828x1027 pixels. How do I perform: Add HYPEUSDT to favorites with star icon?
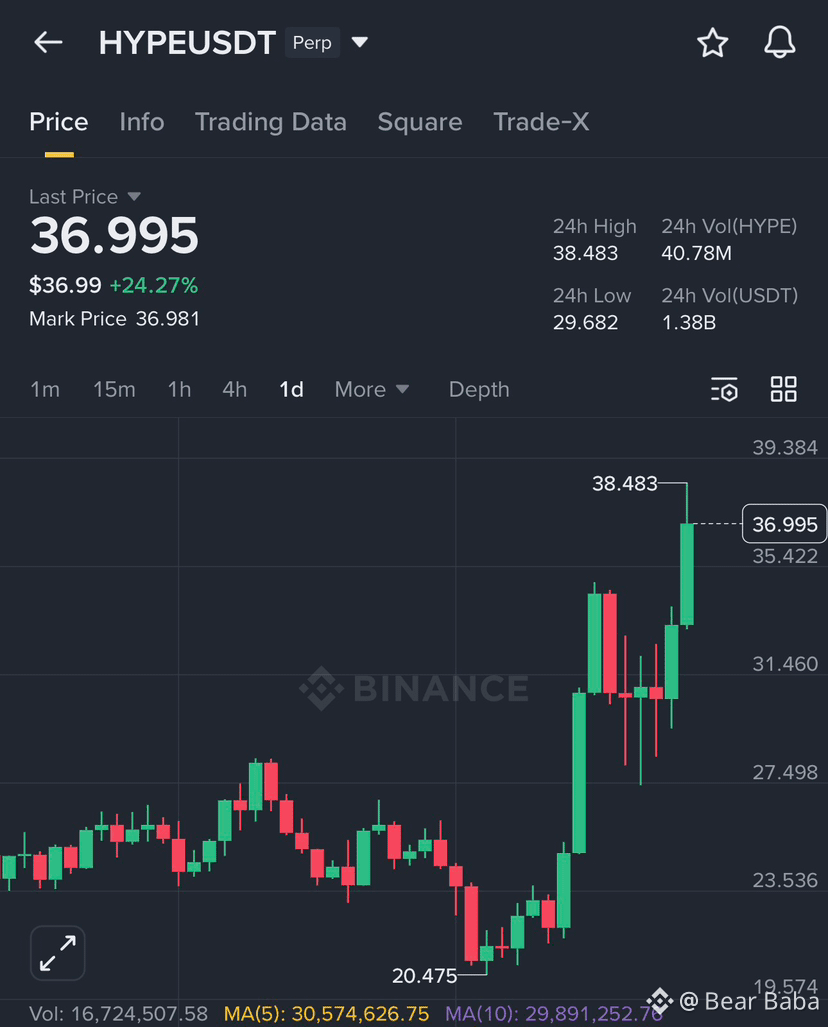click(712, 43)
